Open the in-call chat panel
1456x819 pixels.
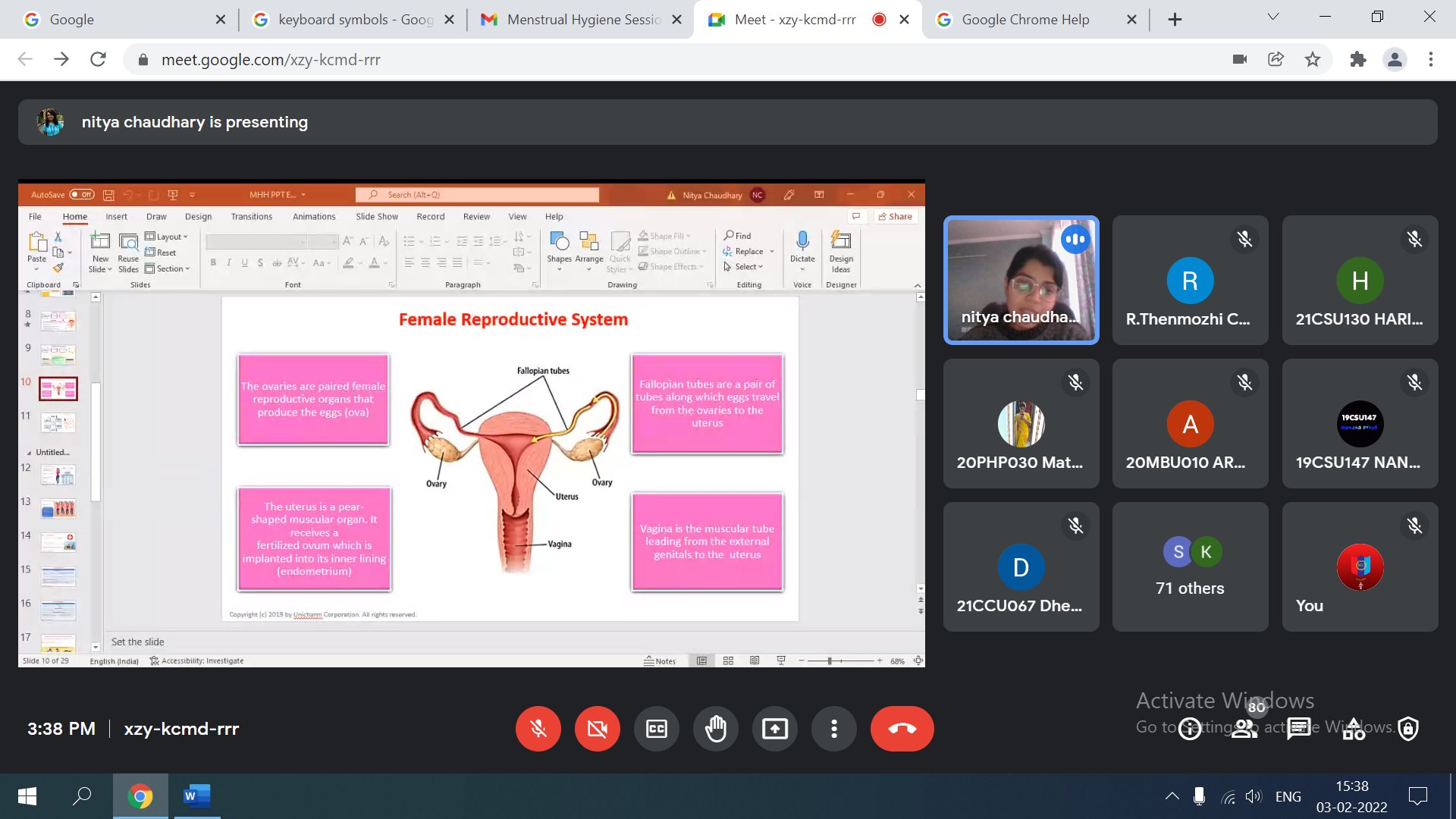[1299, 729]
